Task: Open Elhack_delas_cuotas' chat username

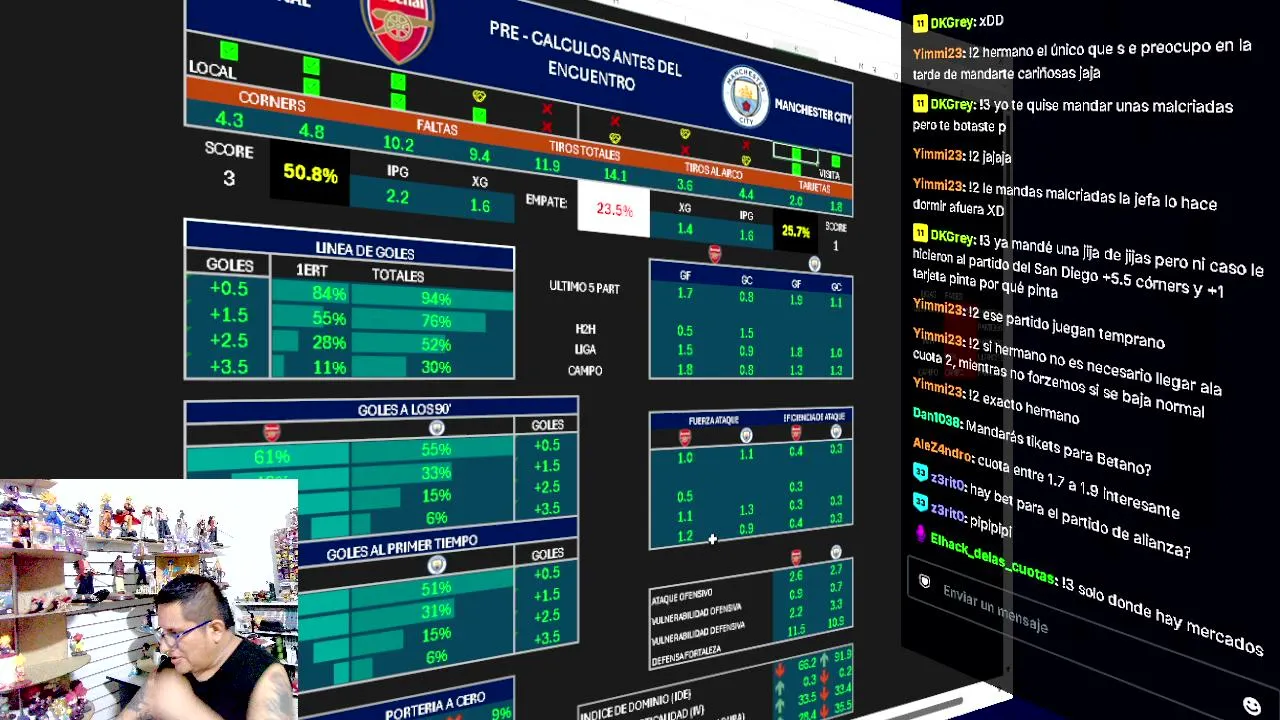Action: [x=992, y=557]
